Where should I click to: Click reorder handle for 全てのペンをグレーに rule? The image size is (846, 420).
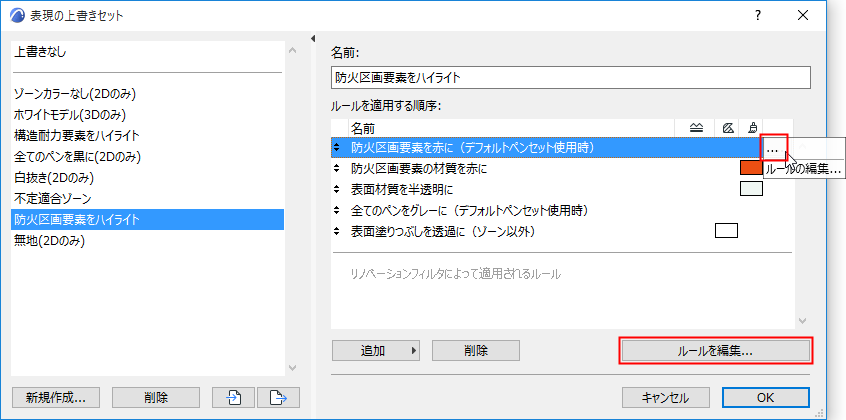coord(337,210)
